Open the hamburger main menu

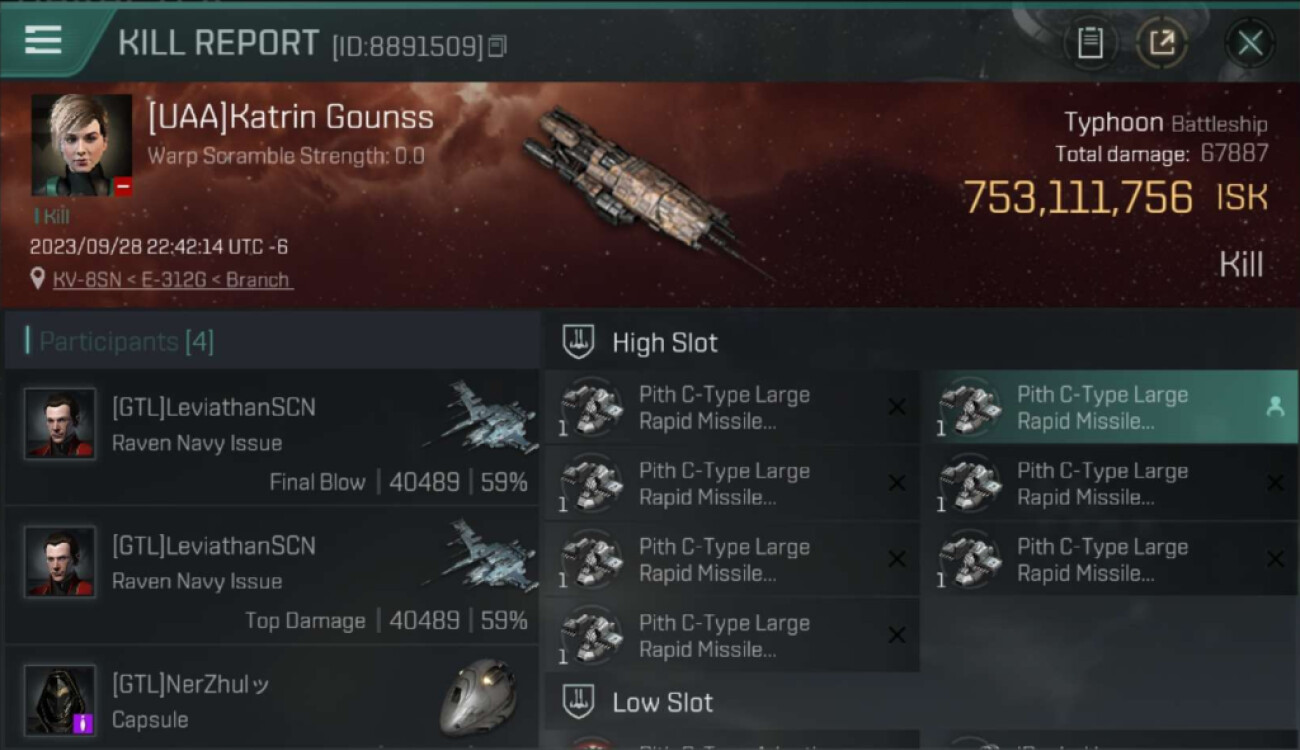point(43,41)
